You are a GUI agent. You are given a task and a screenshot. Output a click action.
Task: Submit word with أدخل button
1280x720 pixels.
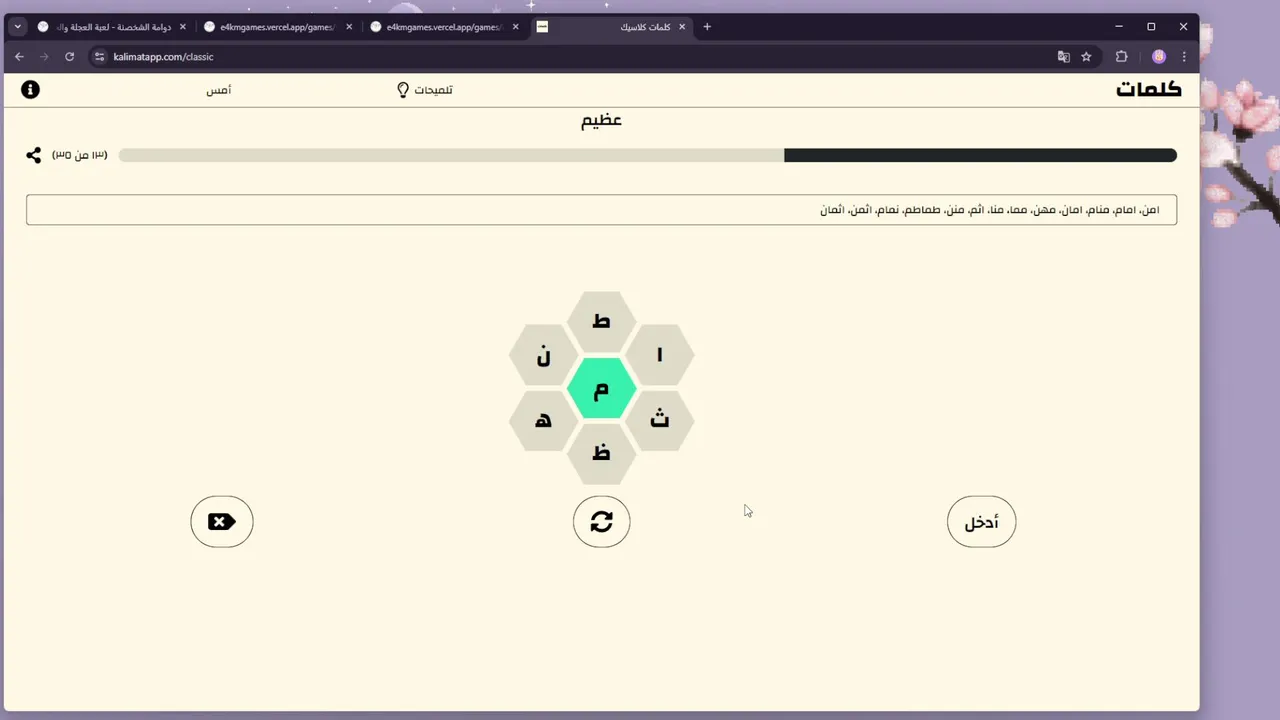tap(981, 522)
